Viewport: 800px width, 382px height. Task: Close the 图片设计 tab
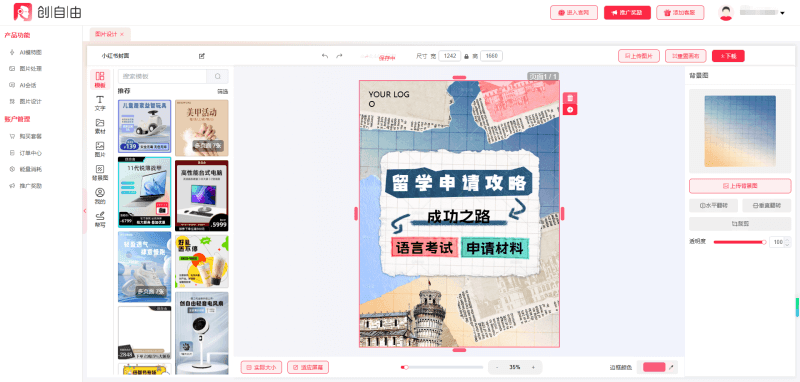click(122, 34)
